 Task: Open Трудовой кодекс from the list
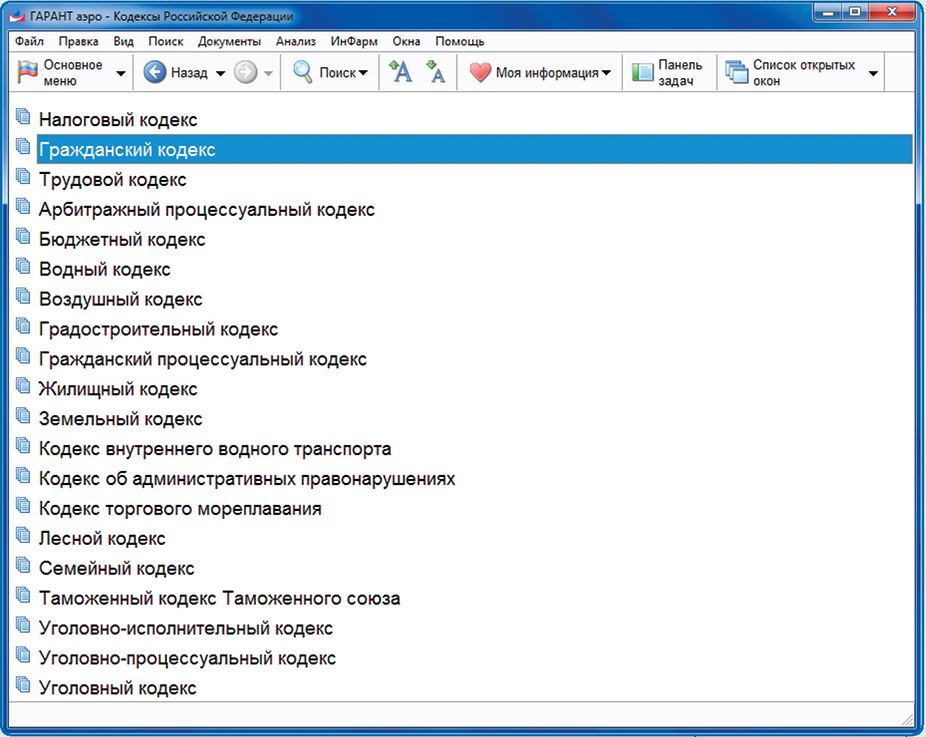112,180
